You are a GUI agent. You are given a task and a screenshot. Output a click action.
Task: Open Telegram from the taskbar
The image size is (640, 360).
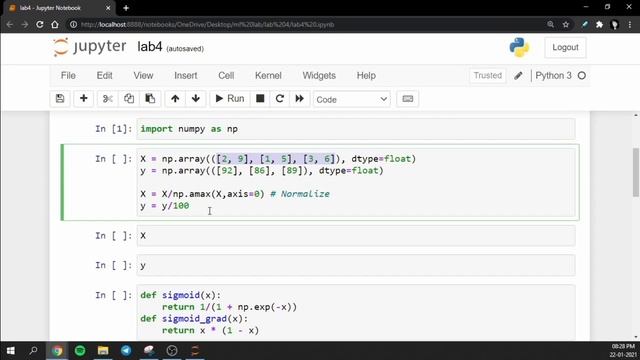(126, 351)
